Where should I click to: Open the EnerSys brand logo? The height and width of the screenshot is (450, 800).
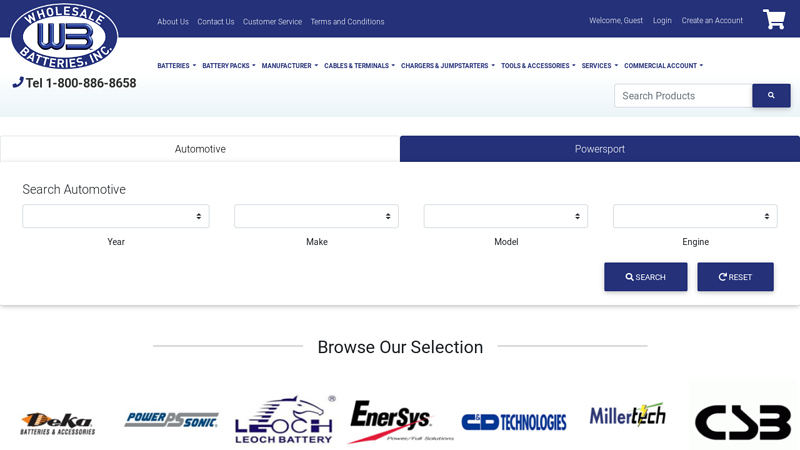[x=399, y=421]
